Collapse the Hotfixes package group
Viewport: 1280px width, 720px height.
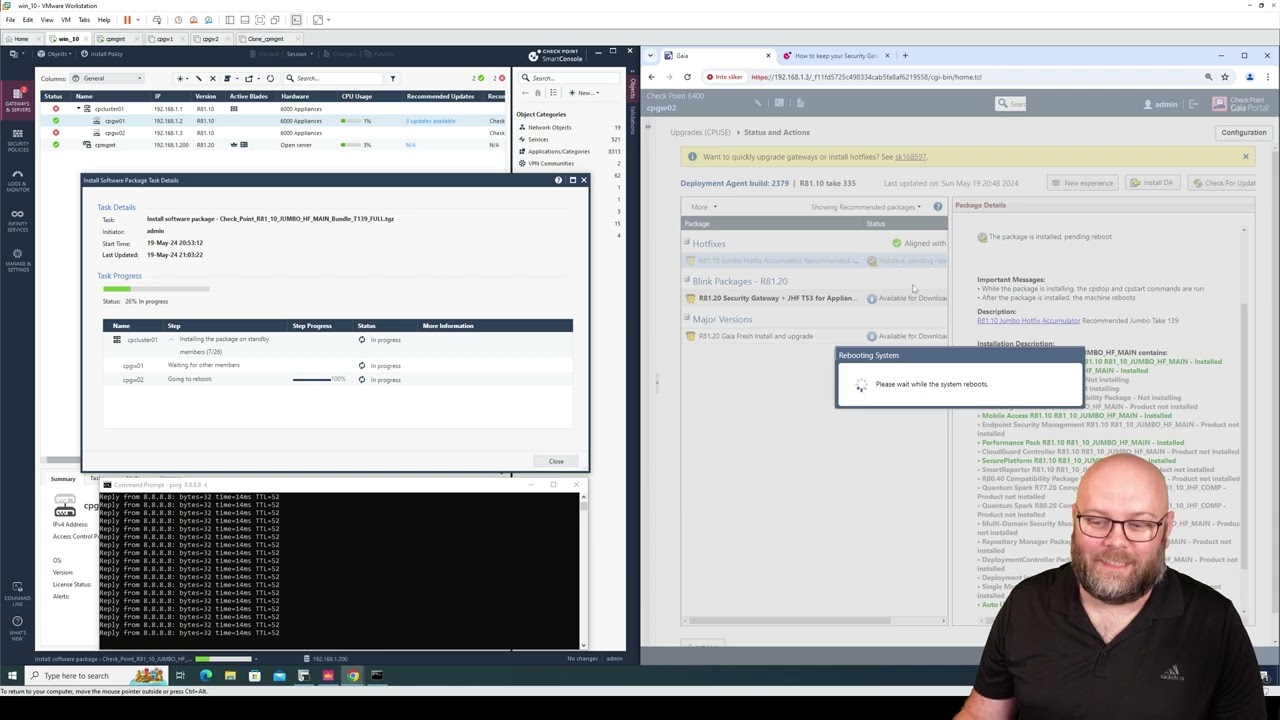coord(687,243)
